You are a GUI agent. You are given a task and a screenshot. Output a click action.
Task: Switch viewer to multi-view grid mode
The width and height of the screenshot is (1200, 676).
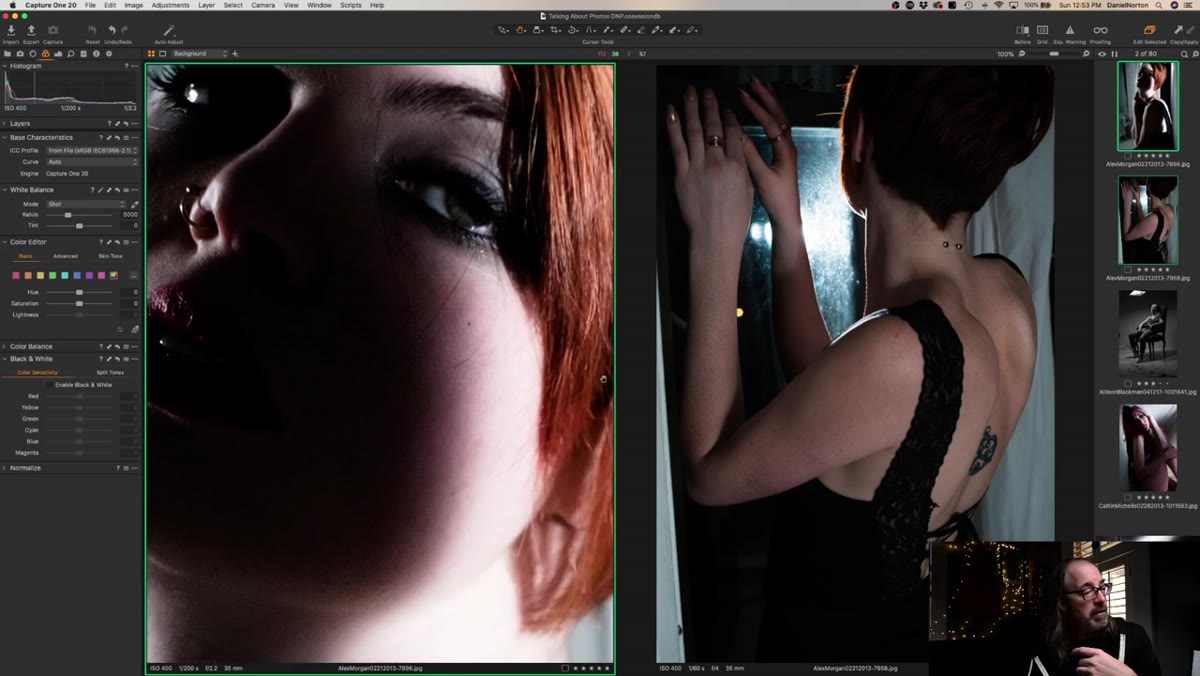click(x=151, y=53)
